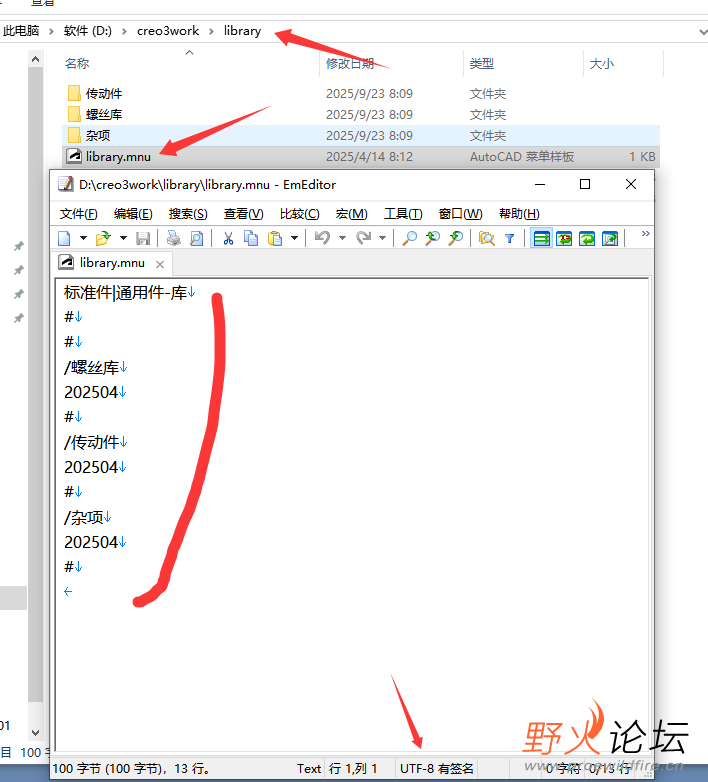Click the Print icon in toolbar
This screenshot has height=782, width=708.
pyautogui.click(x=174, y=238)
